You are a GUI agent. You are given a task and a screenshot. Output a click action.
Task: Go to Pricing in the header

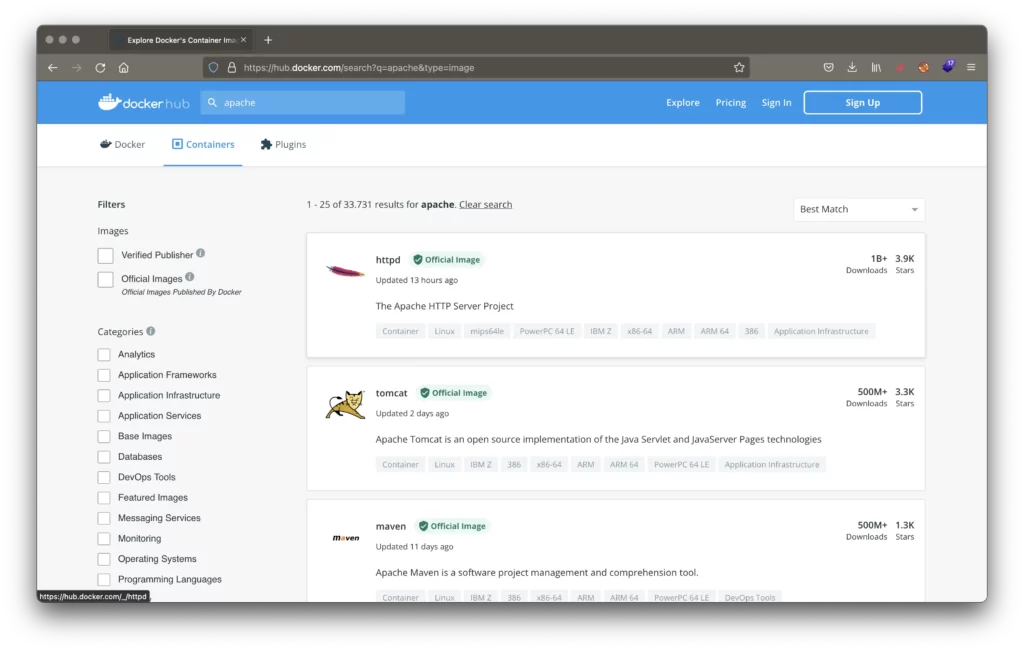(x=730, y=103)
